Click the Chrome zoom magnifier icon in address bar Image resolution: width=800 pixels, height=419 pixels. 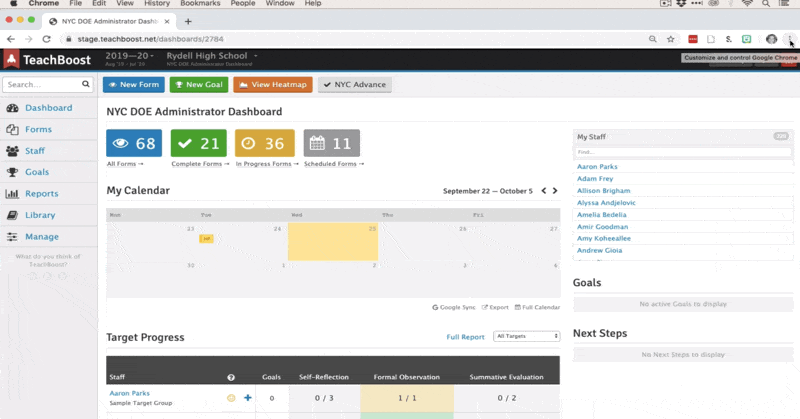(653, 39)
